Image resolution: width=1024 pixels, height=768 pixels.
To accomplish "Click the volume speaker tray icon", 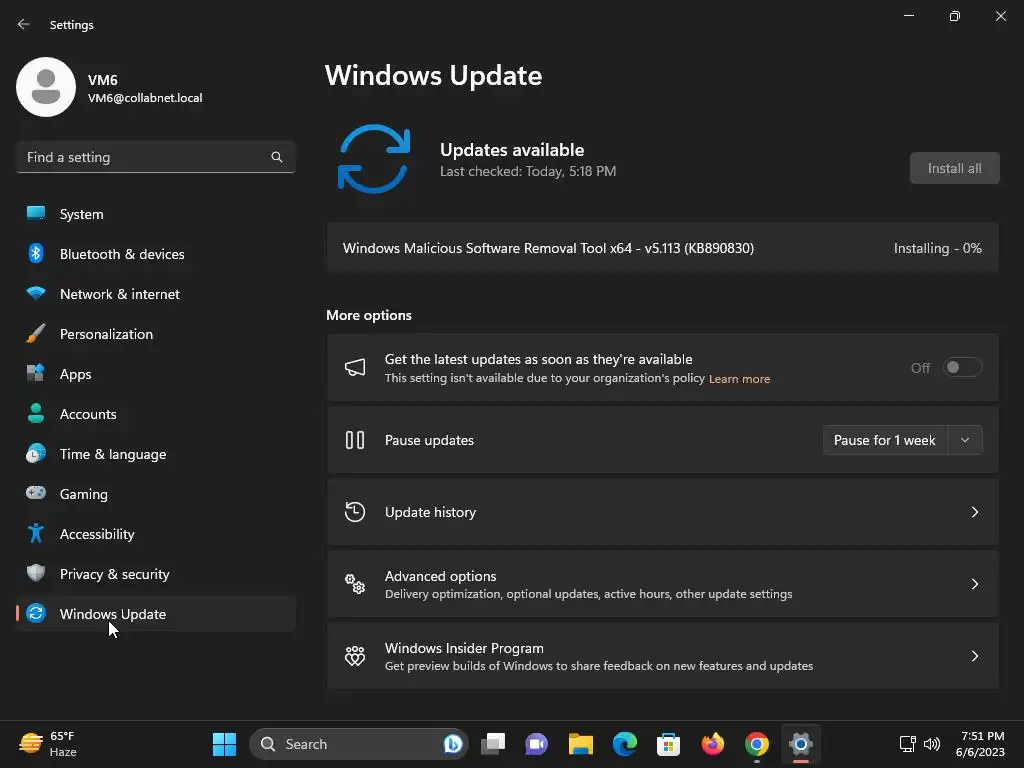I will pos(932,744).
